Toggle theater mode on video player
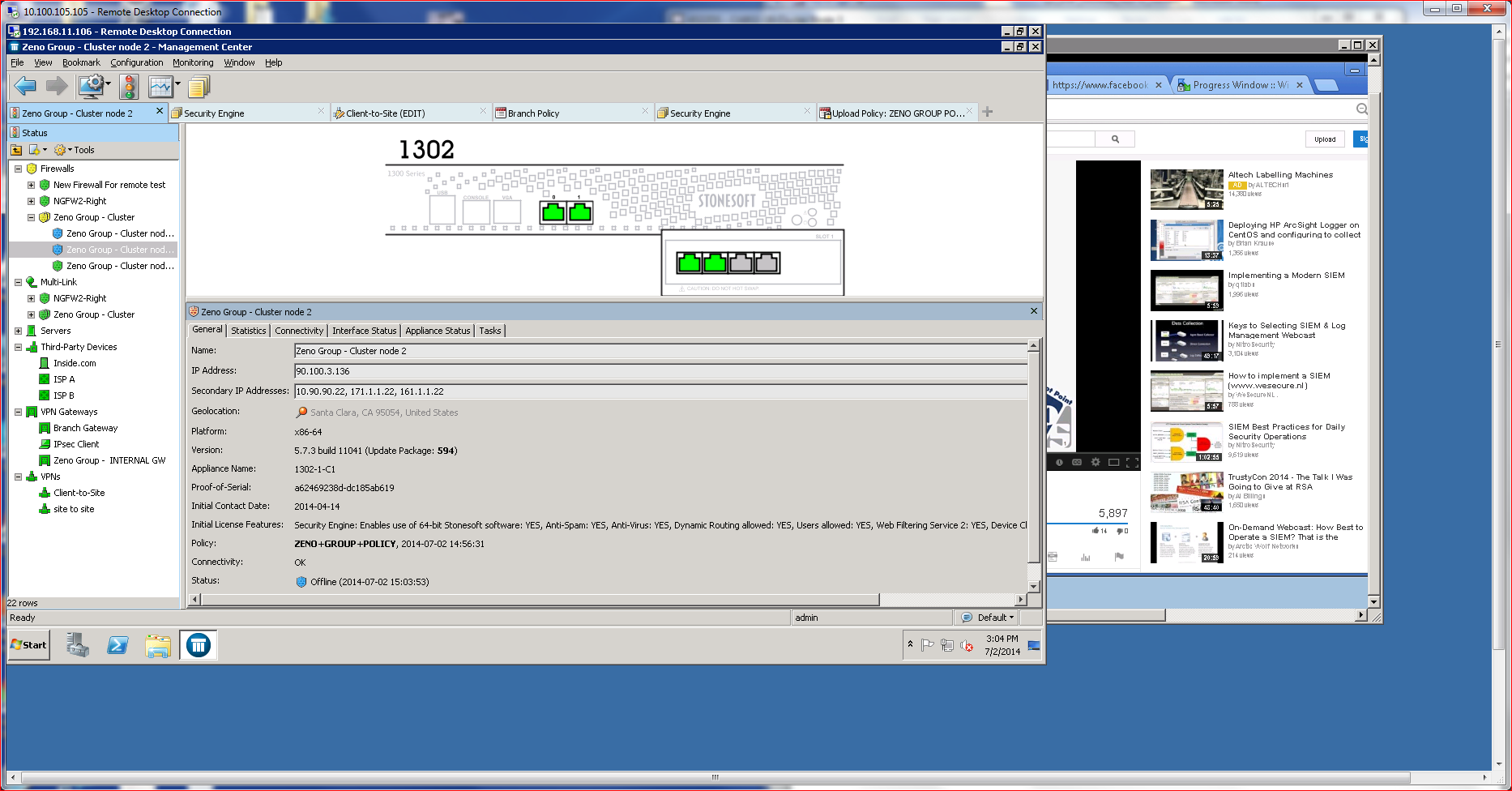This screenshot has width=1512, height=791. [x=1114, y=462]
